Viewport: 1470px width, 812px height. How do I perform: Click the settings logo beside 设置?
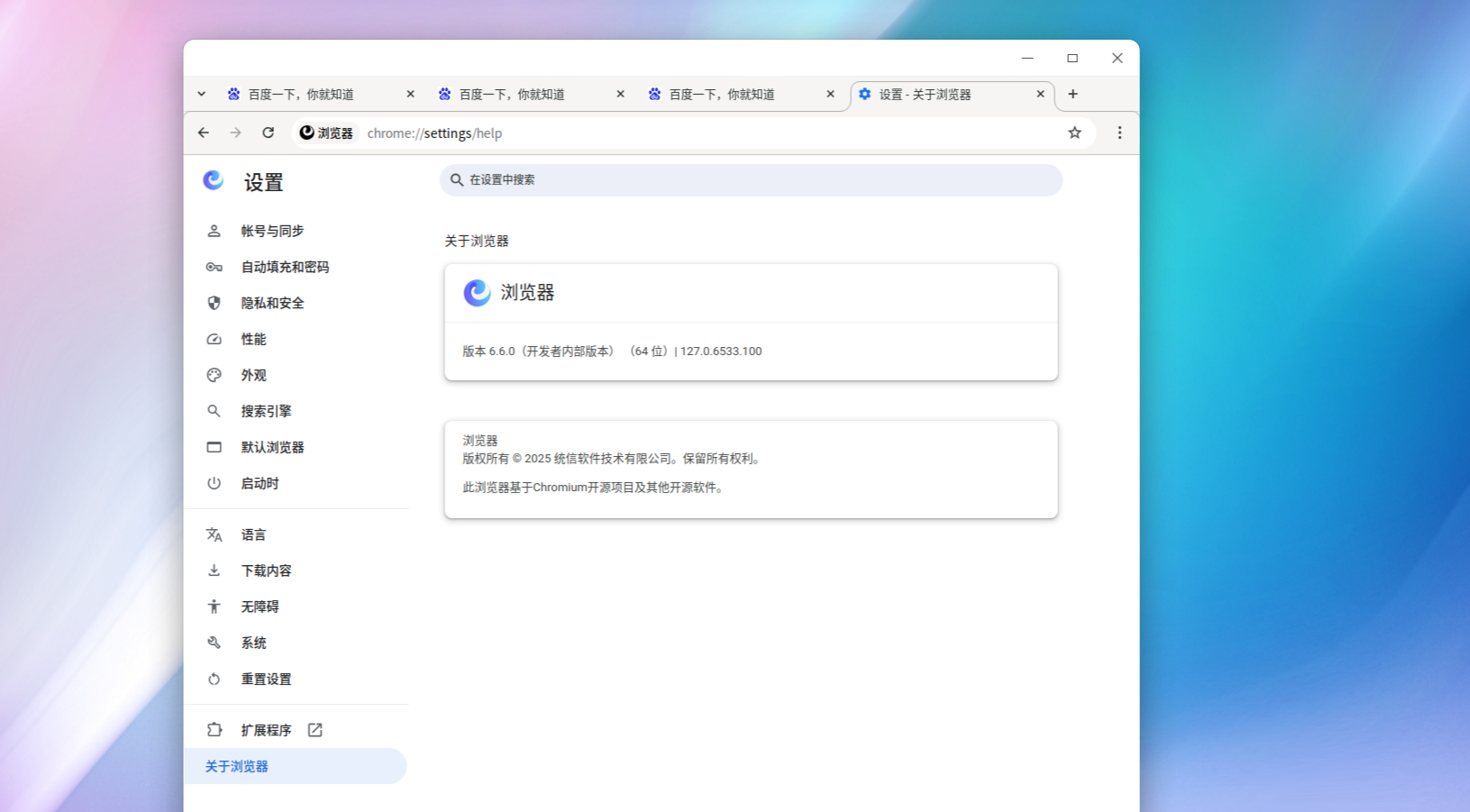tap(214, 181)
